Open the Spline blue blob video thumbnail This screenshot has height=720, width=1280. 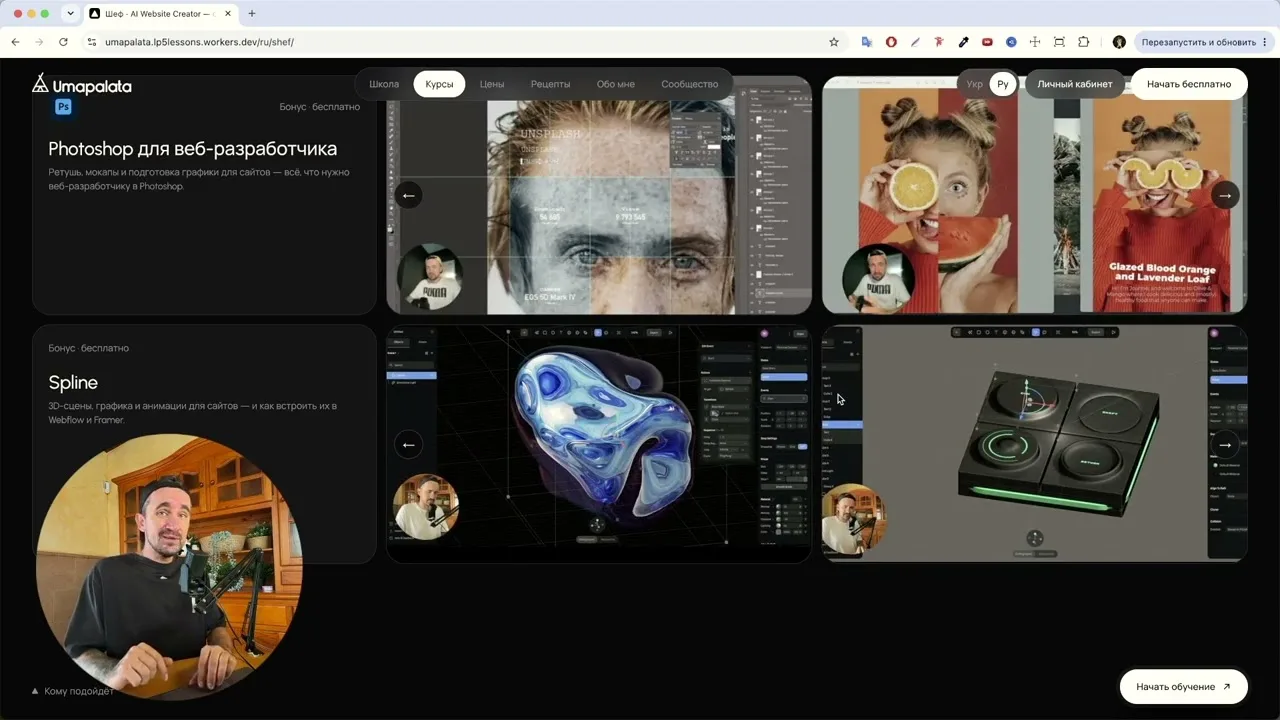(599, 444)
